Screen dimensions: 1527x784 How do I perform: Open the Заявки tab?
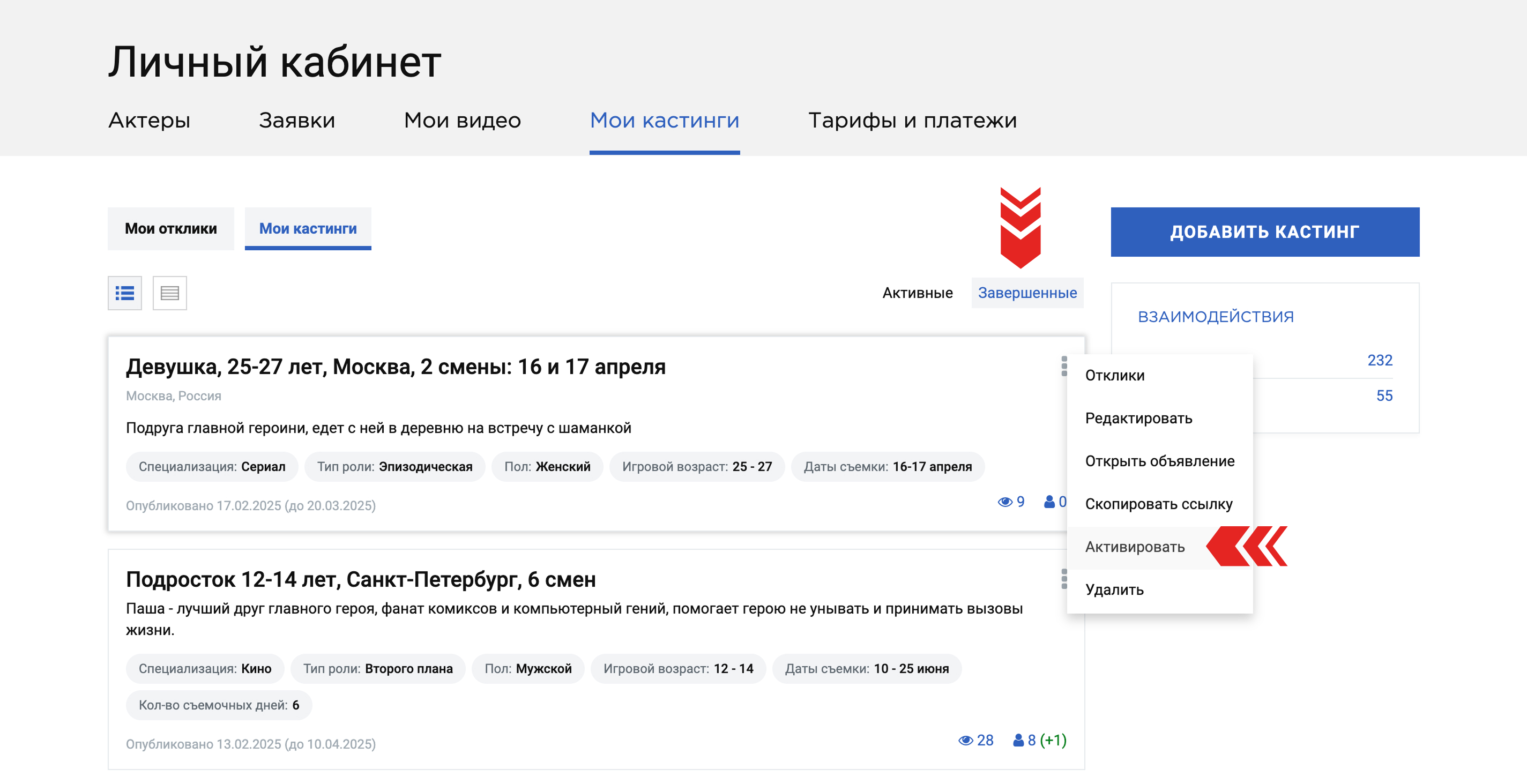(x=297, y=121)
